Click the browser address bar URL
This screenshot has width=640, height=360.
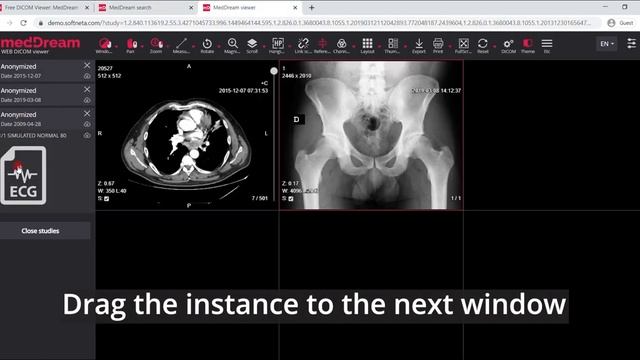(318, 23)
